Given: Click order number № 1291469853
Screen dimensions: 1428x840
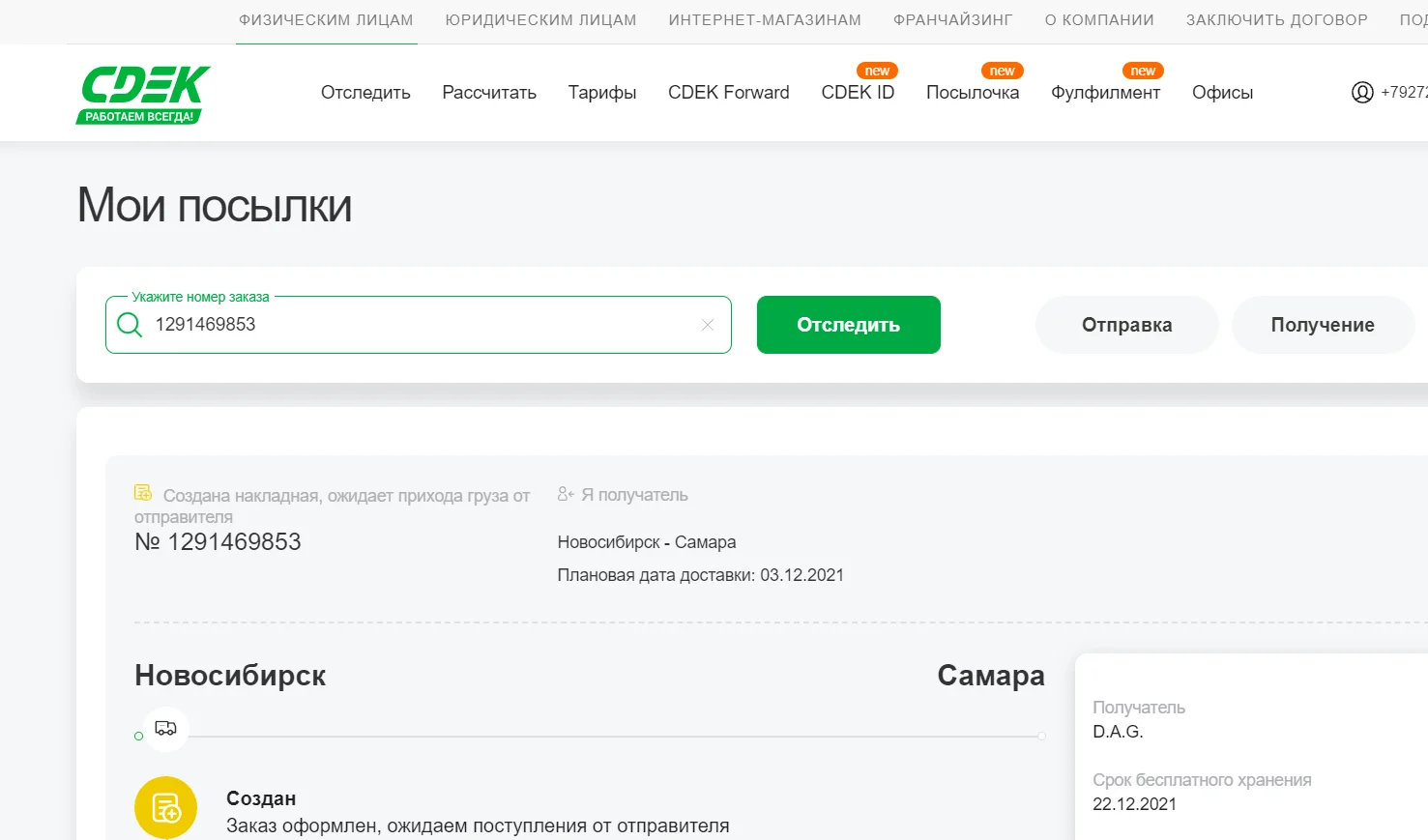Looking at the screenshot, I should pos(218,542).
